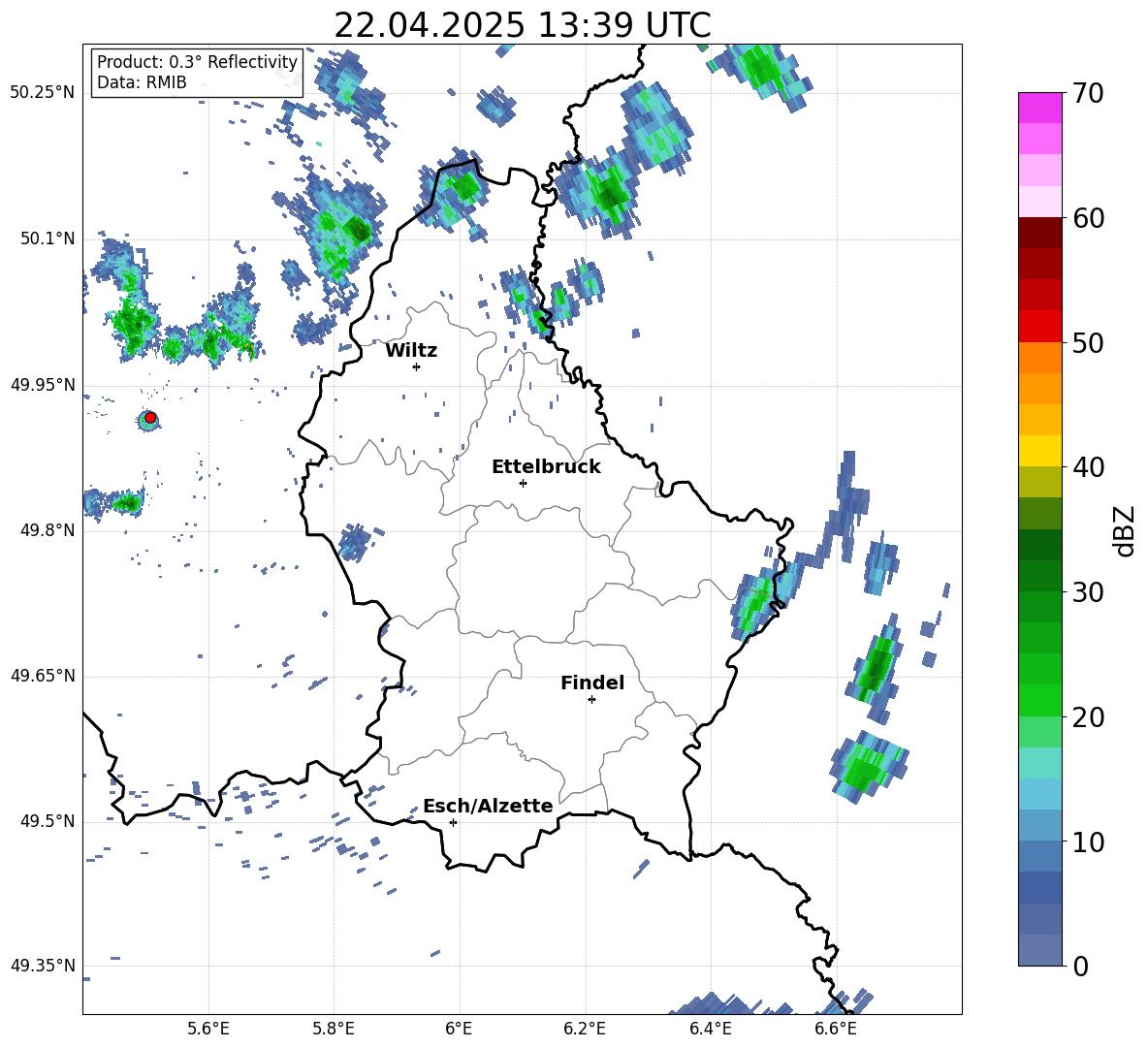
Task: Click the 5.6°E longitude label
Action: [x=208, y=1030]
